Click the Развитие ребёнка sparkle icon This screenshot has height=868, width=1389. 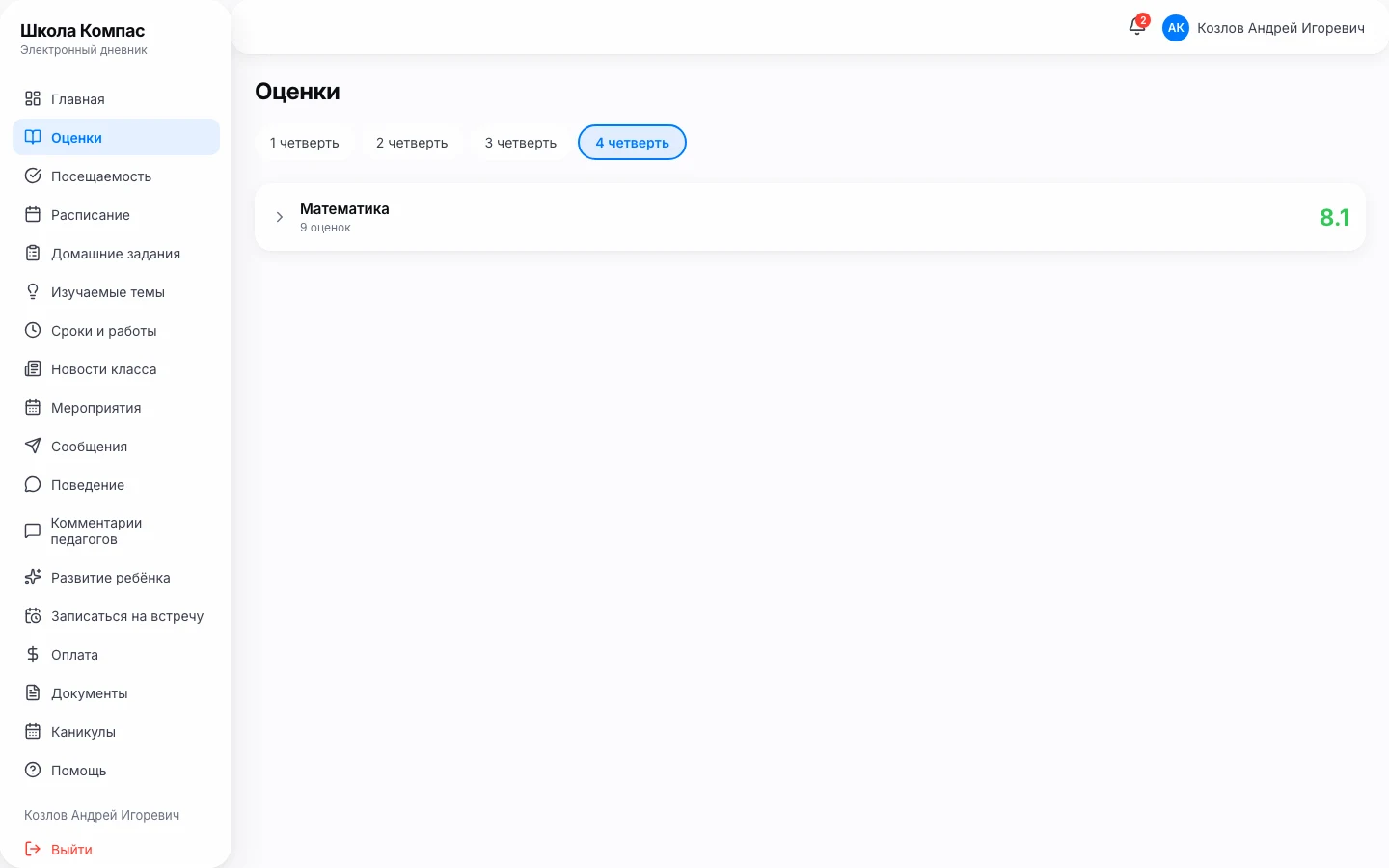tap(33, 577)
